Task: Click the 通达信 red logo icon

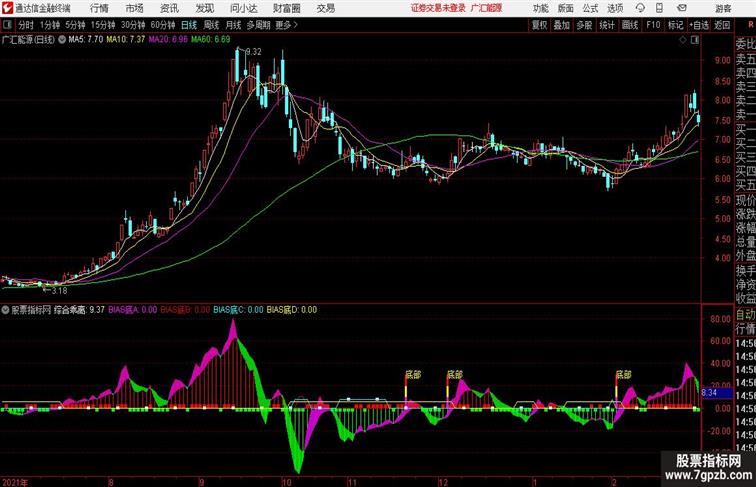Action: click(7, 8)
